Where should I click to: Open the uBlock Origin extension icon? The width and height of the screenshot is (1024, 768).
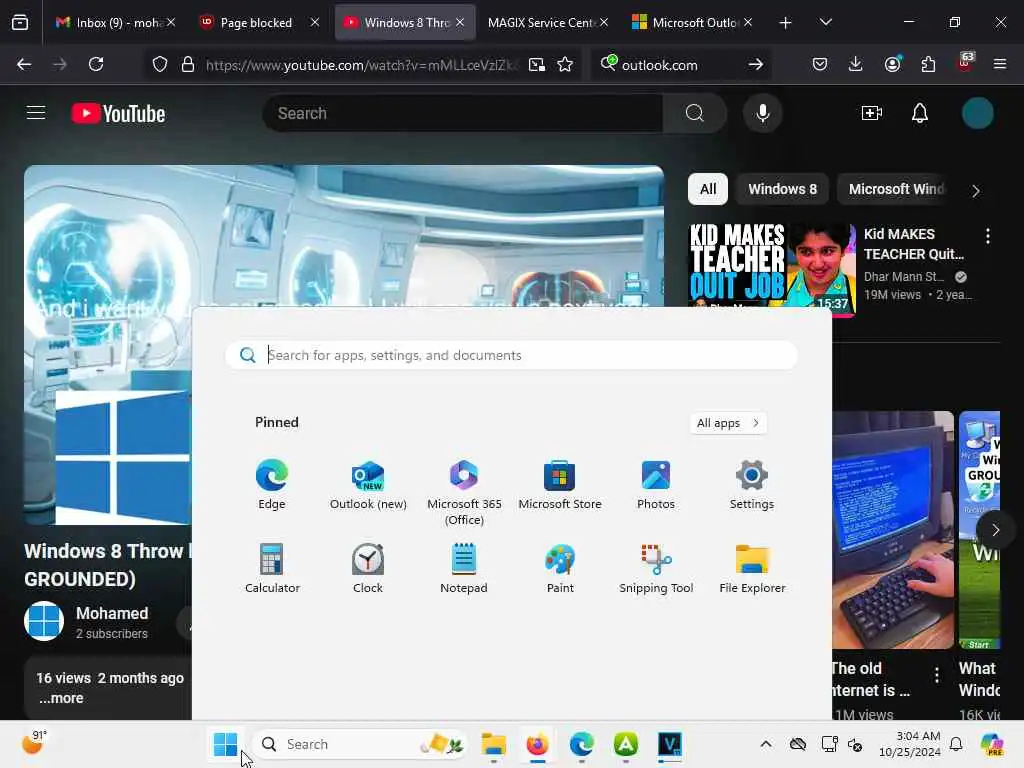(965, 63)
